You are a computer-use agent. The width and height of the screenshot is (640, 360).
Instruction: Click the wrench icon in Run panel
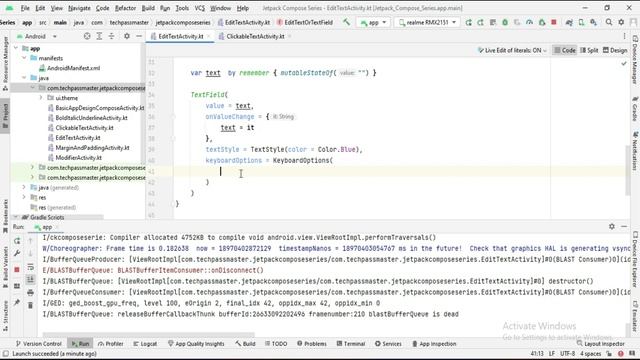17,253
